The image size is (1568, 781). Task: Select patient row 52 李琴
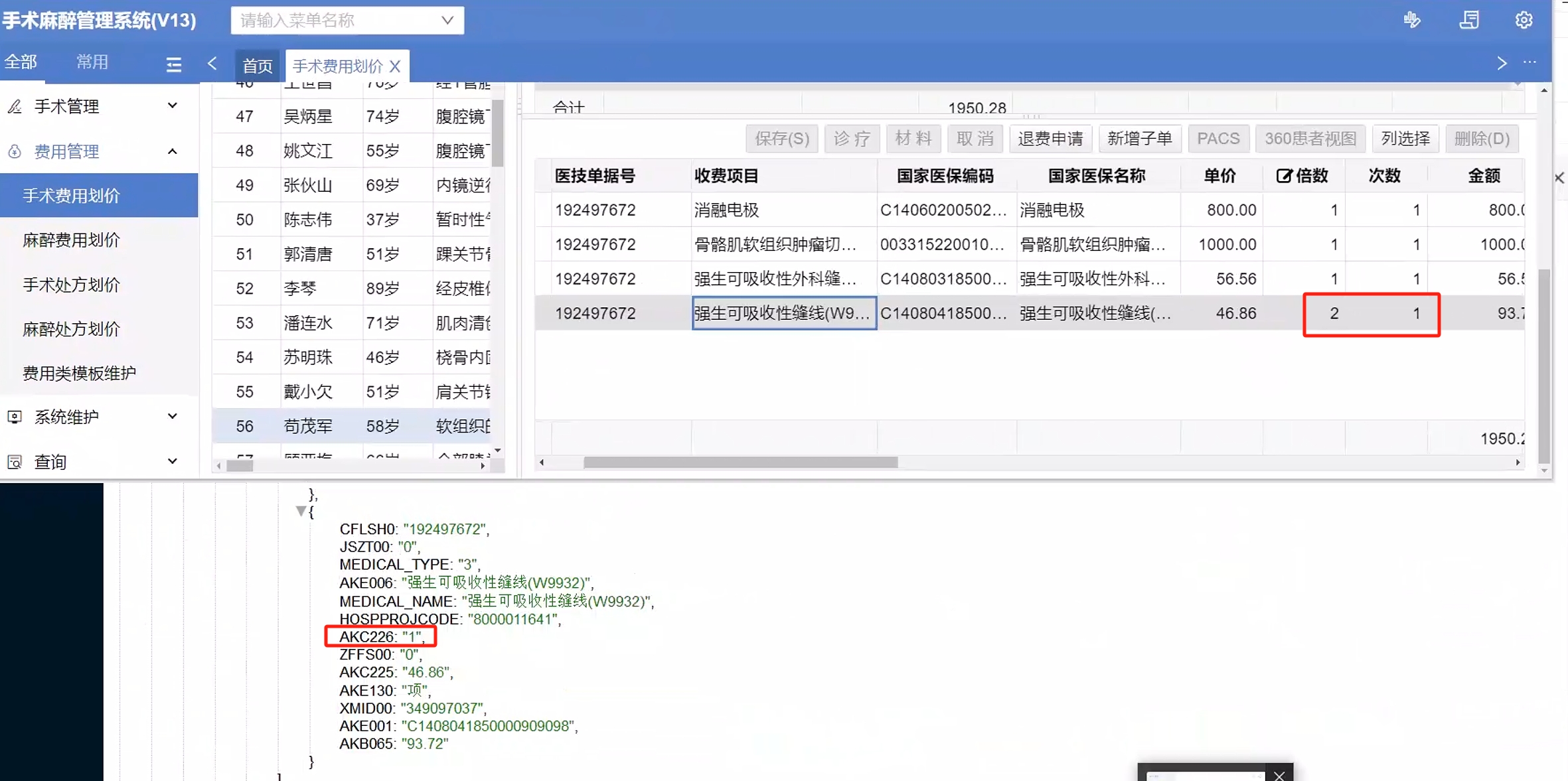pos(300,289)
